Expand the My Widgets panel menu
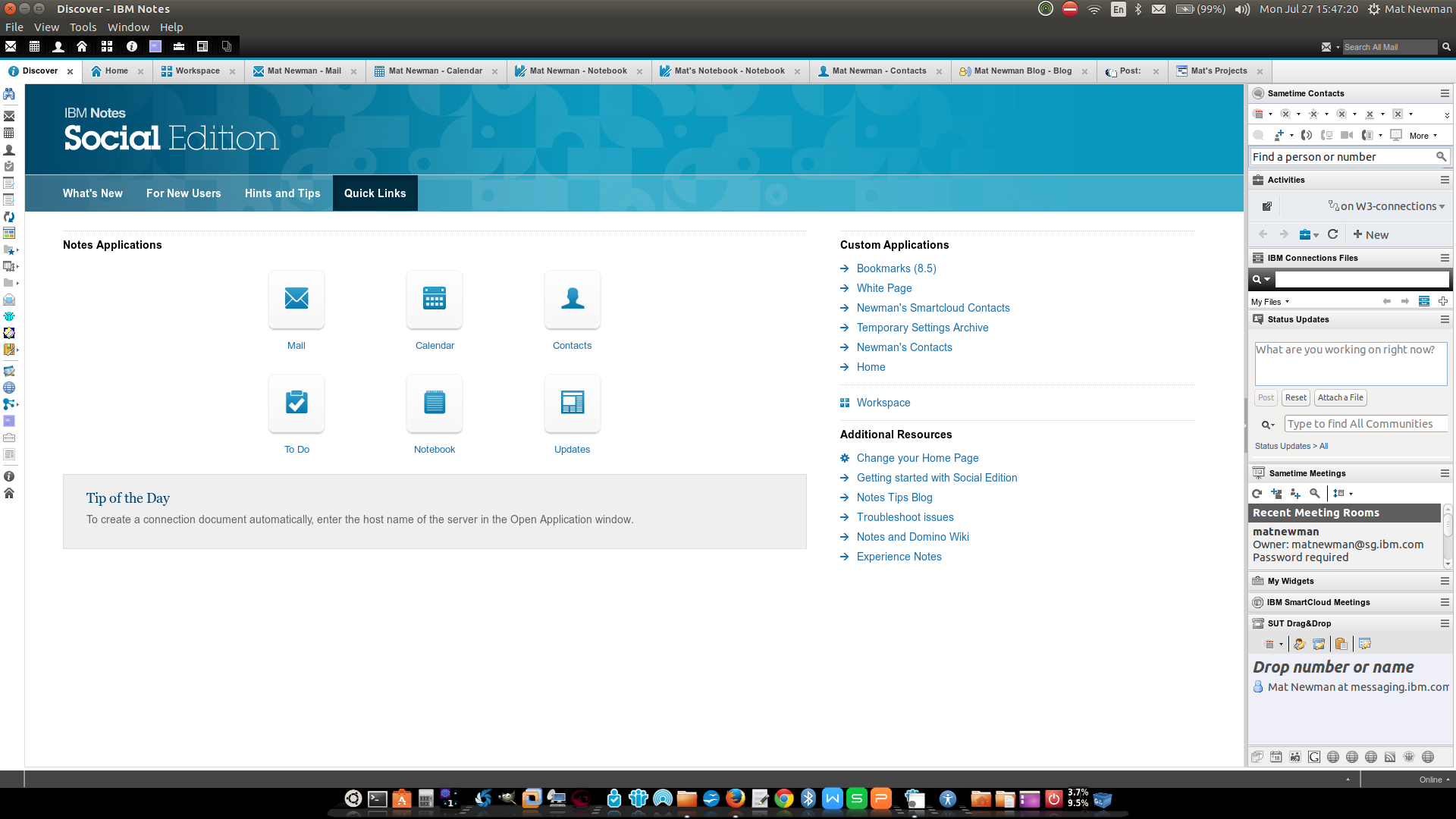Screen dimensions: 1456x819 coord(1445,581)
